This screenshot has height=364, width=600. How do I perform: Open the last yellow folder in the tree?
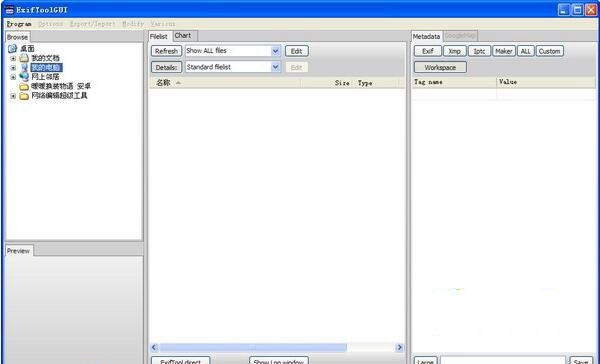click(24, 96)
